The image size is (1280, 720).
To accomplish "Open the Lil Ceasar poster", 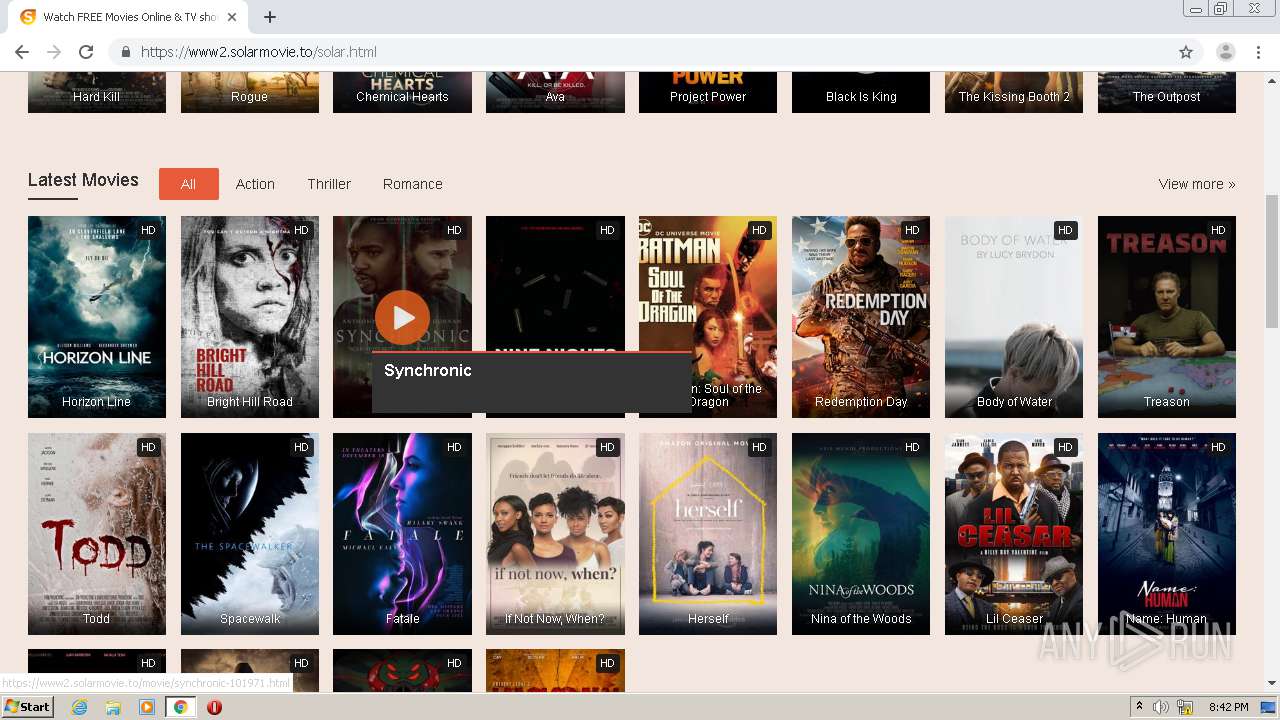I will (x=1014, y=534).
